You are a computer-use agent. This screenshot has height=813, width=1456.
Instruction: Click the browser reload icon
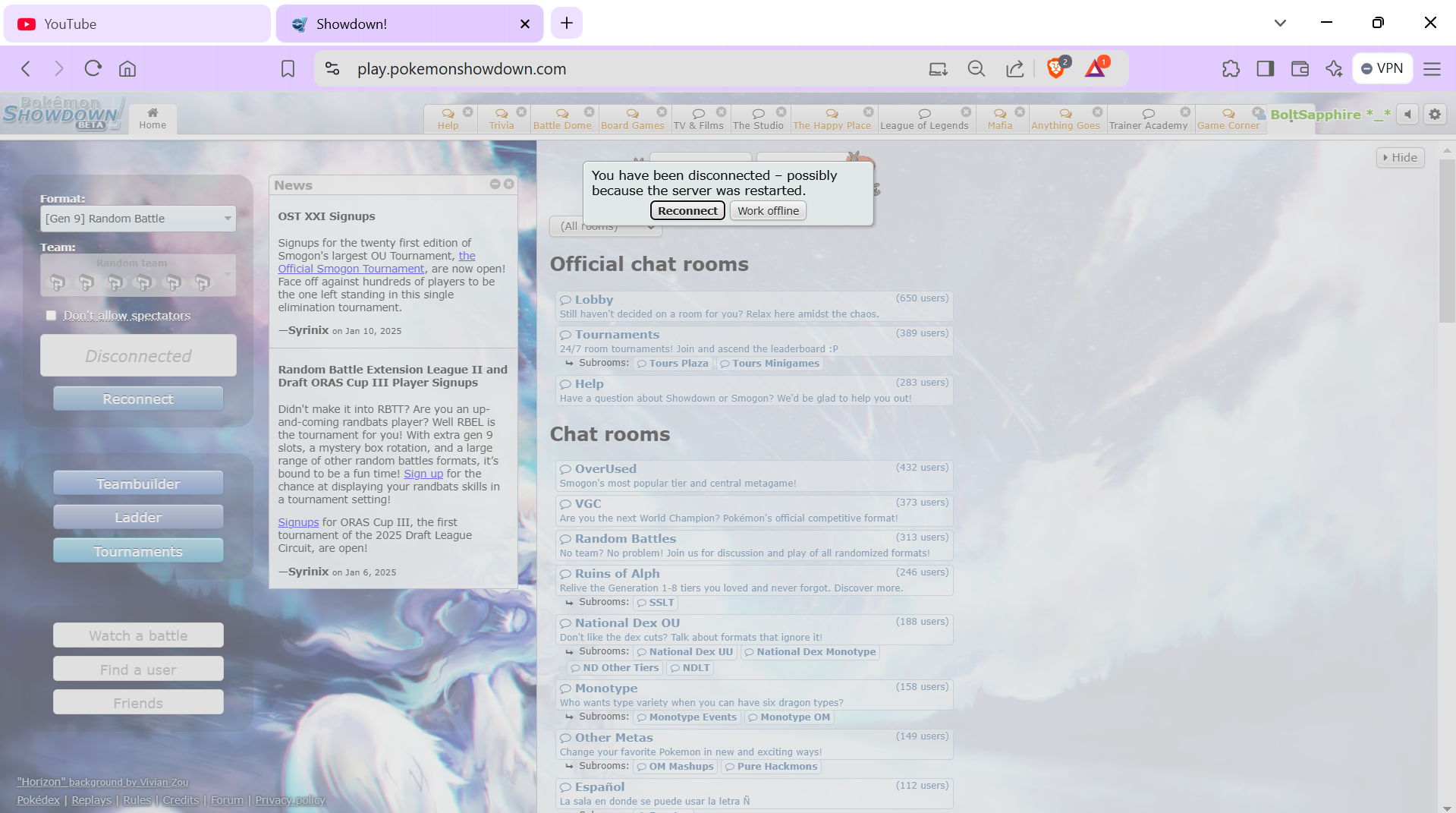93,69
